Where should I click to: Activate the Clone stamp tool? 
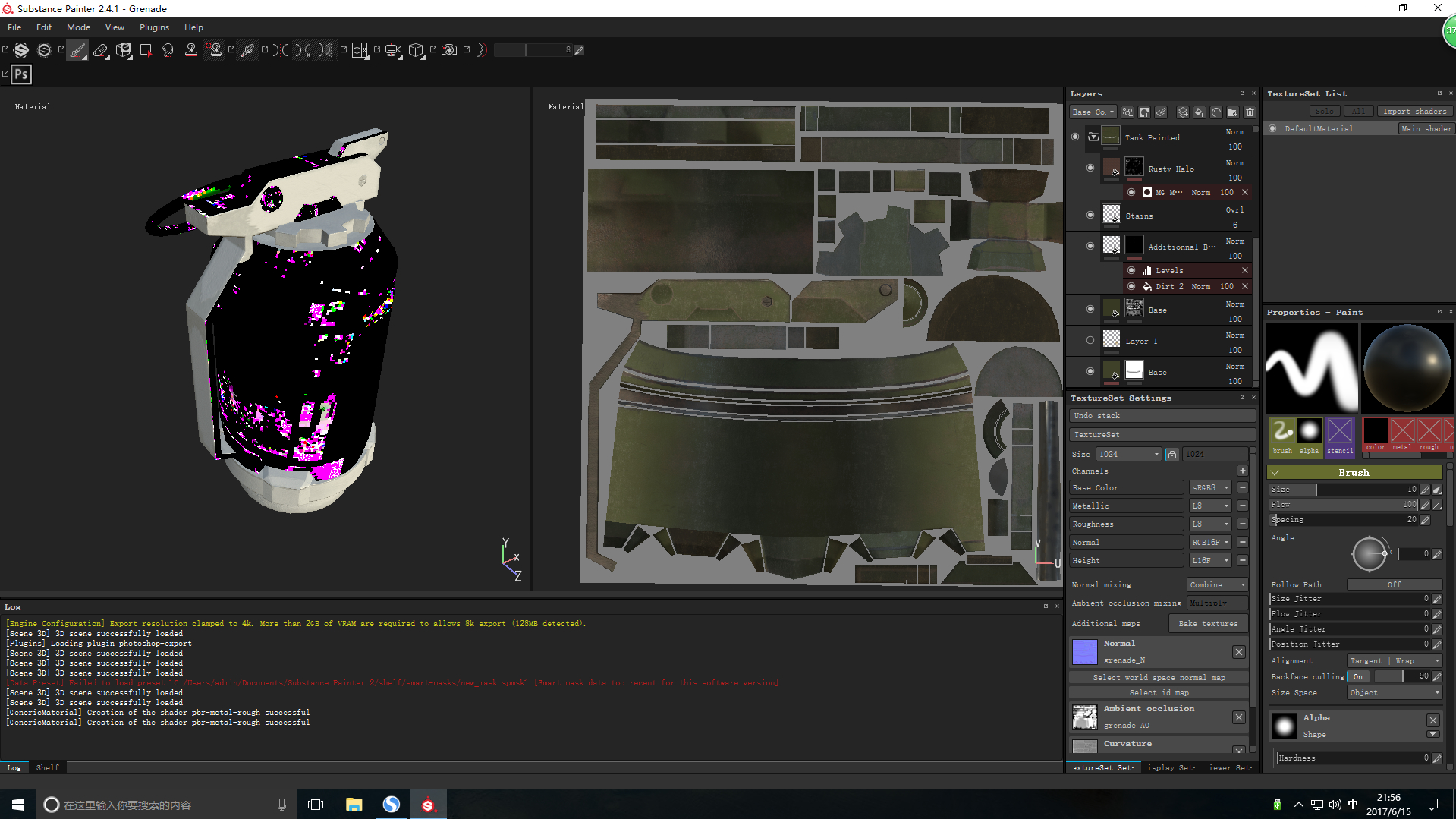point(191,50)
